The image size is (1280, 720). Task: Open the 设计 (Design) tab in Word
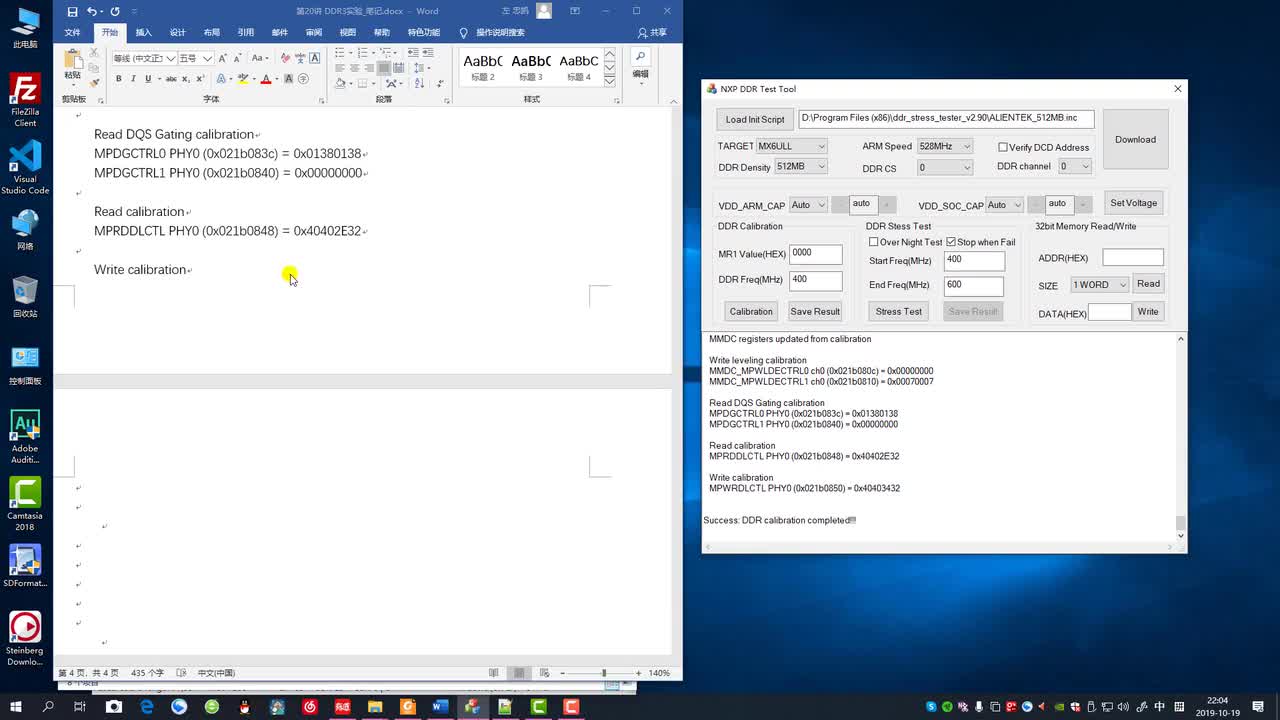tap(178, 32)
